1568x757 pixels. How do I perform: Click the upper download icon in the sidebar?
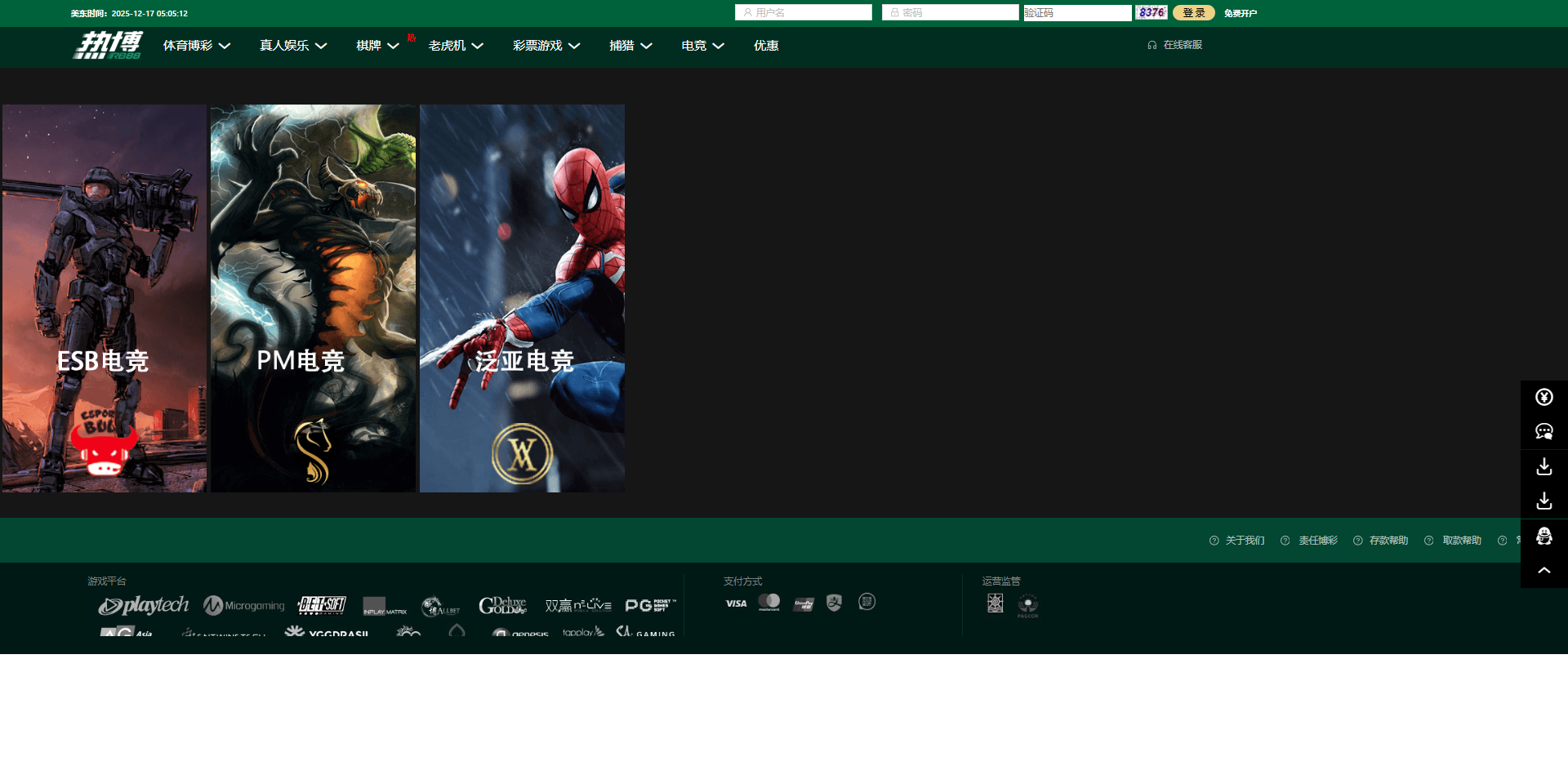[x=1543, y=466]
